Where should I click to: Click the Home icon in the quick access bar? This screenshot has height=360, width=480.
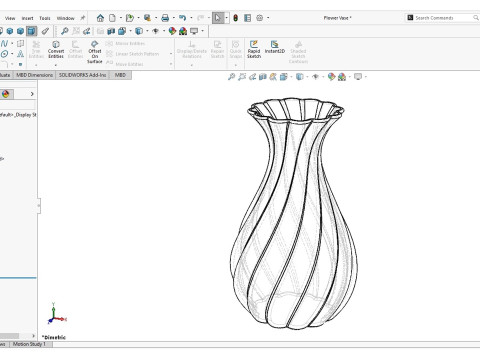(100, 18)
